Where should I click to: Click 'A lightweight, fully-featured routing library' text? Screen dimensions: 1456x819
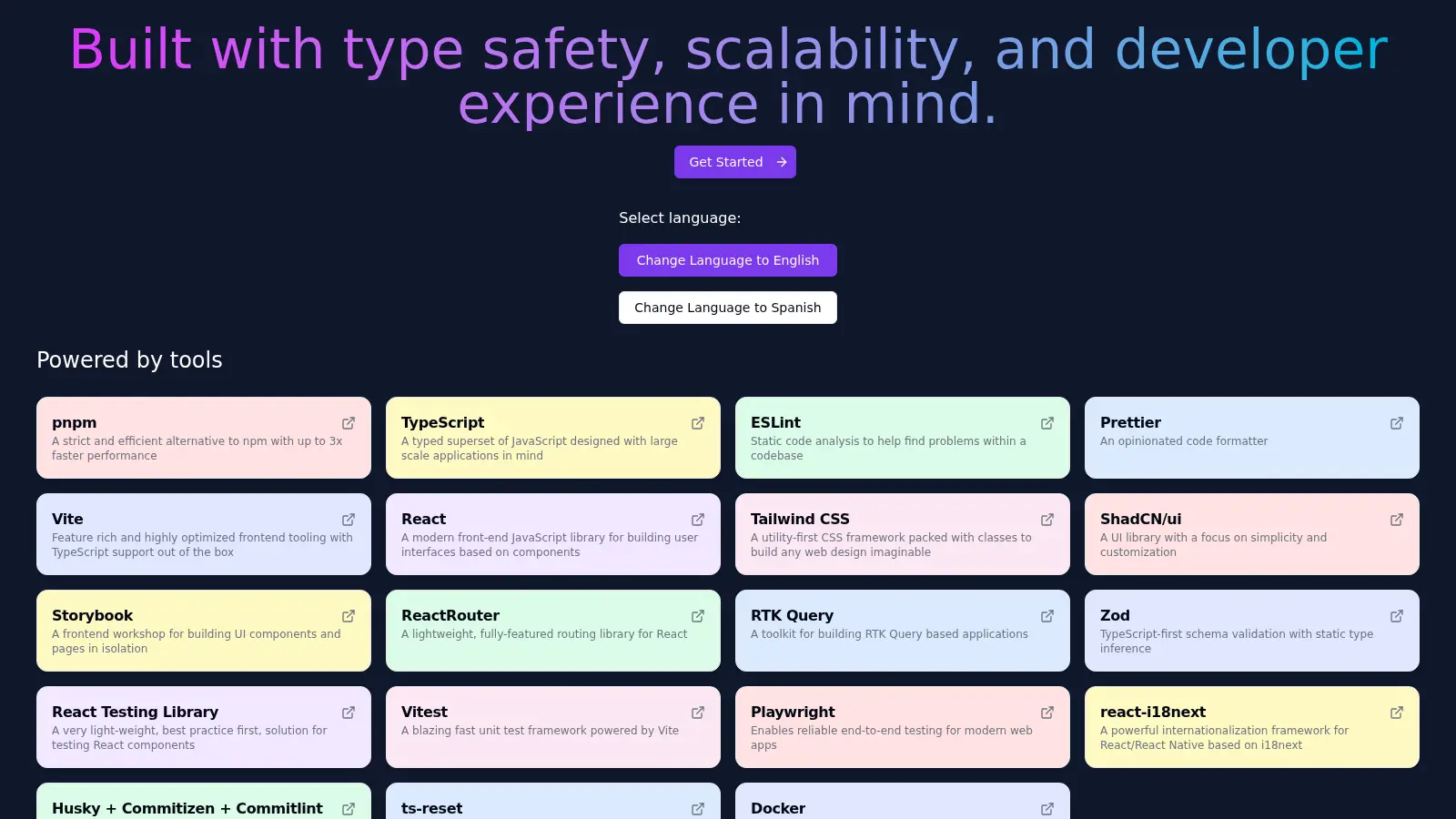click(x=544, y=633)
